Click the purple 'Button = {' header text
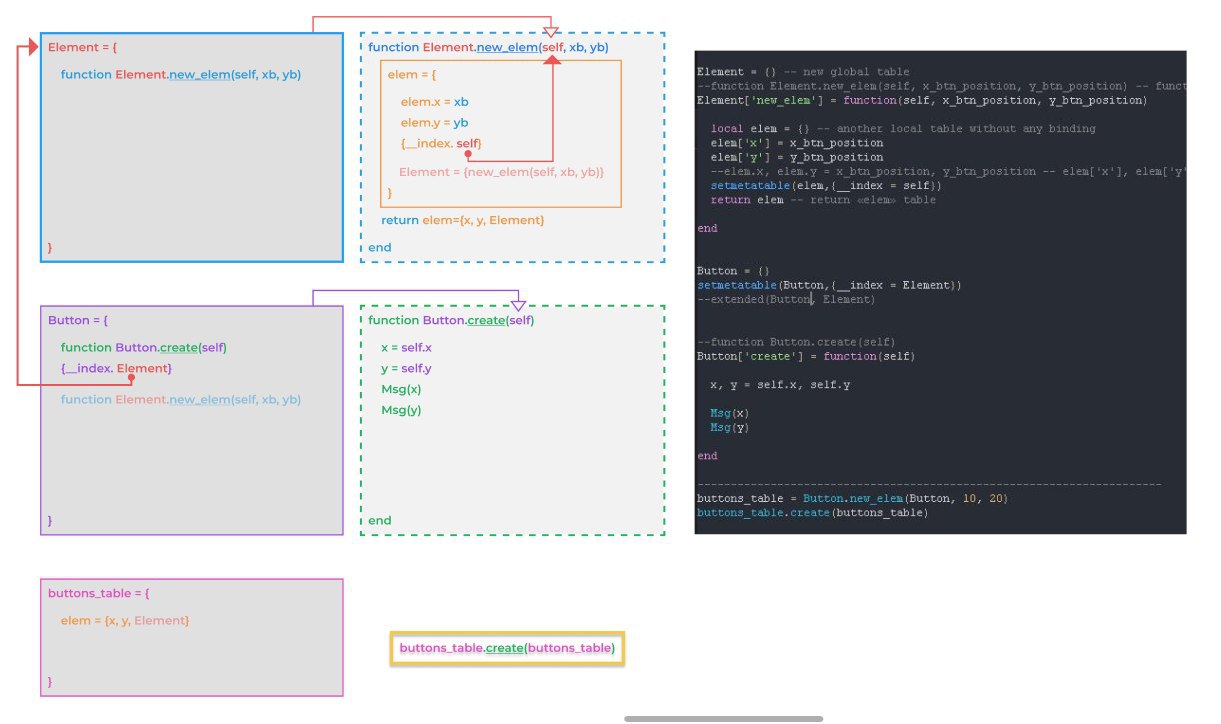This screenshot has height=724, width=1221. click(x=78, y=321)
